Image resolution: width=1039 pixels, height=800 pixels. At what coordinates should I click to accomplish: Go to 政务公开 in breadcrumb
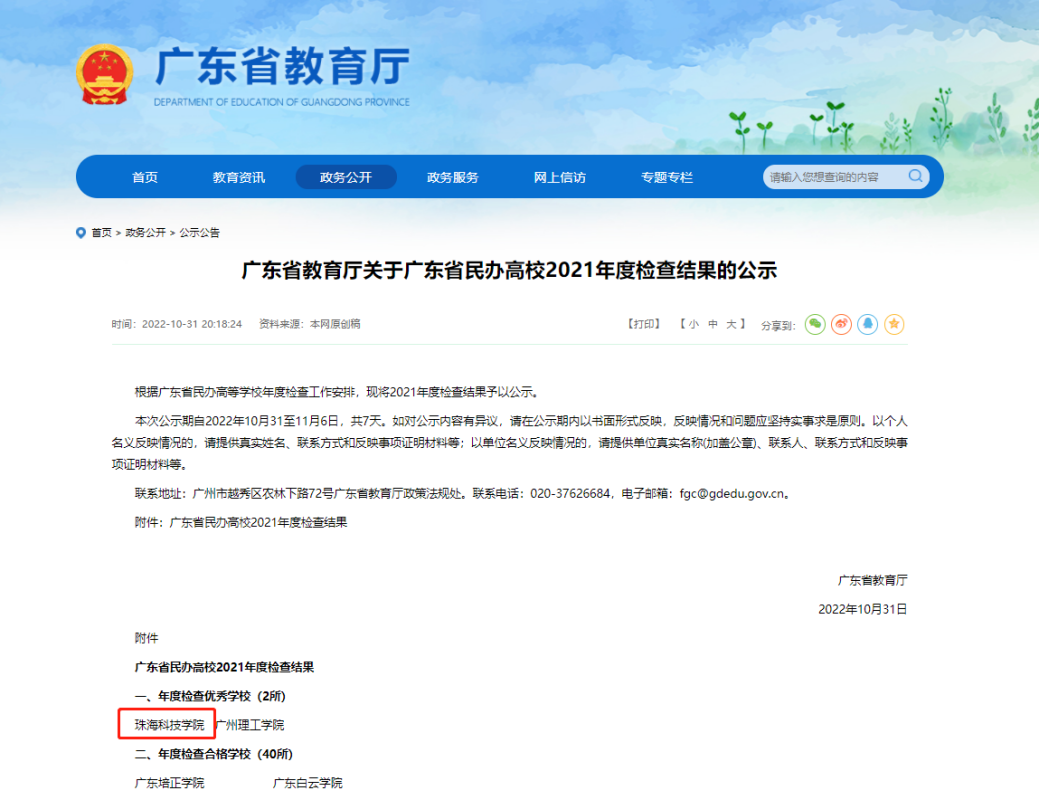[x=145, y=233]
